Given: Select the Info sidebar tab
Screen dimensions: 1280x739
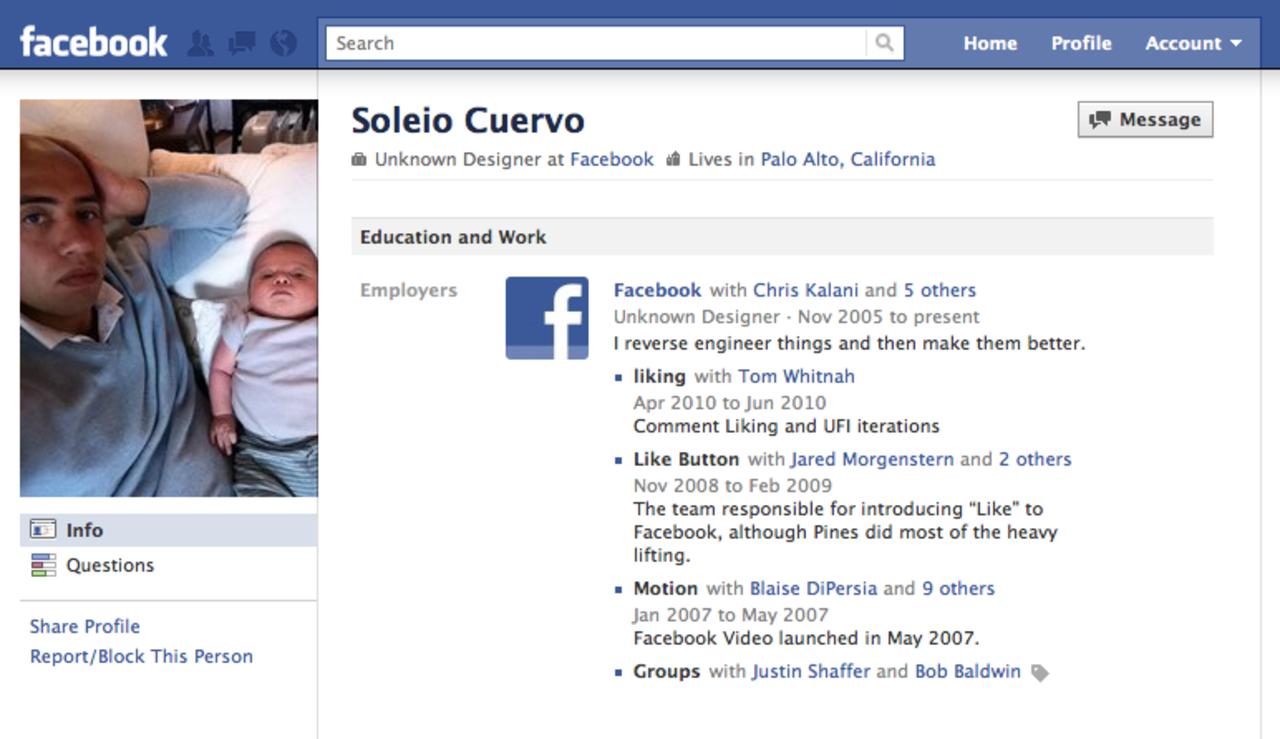Looking at the screenshot, I should tap(84, 530).
